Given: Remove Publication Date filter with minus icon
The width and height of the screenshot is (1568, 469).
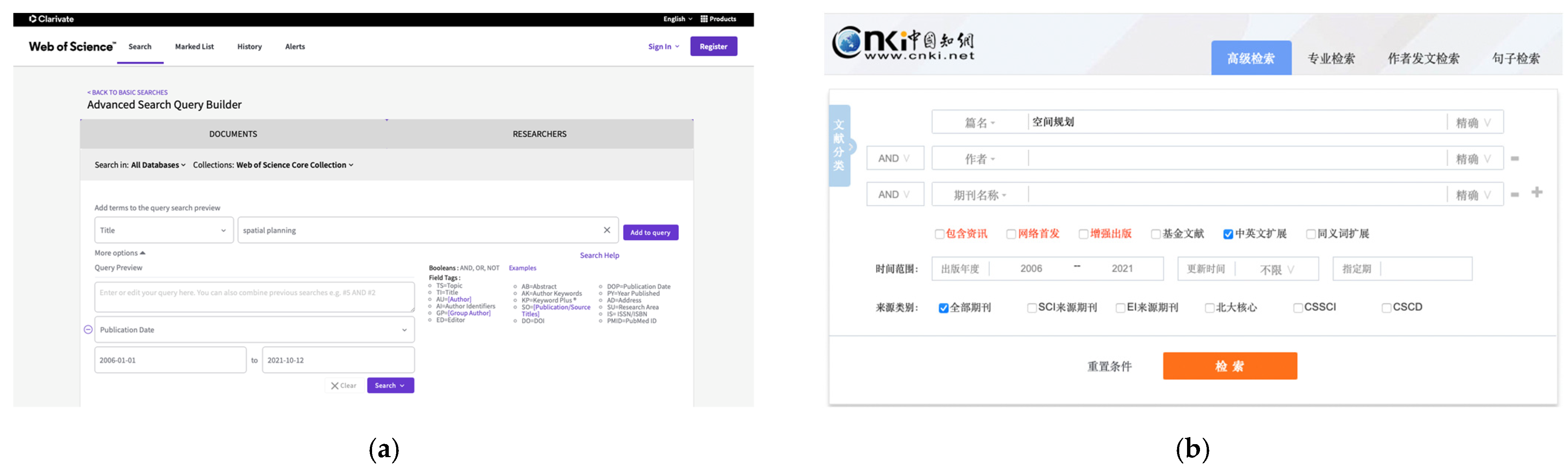Looking at the screenshot, I should (x=88, y=329).
